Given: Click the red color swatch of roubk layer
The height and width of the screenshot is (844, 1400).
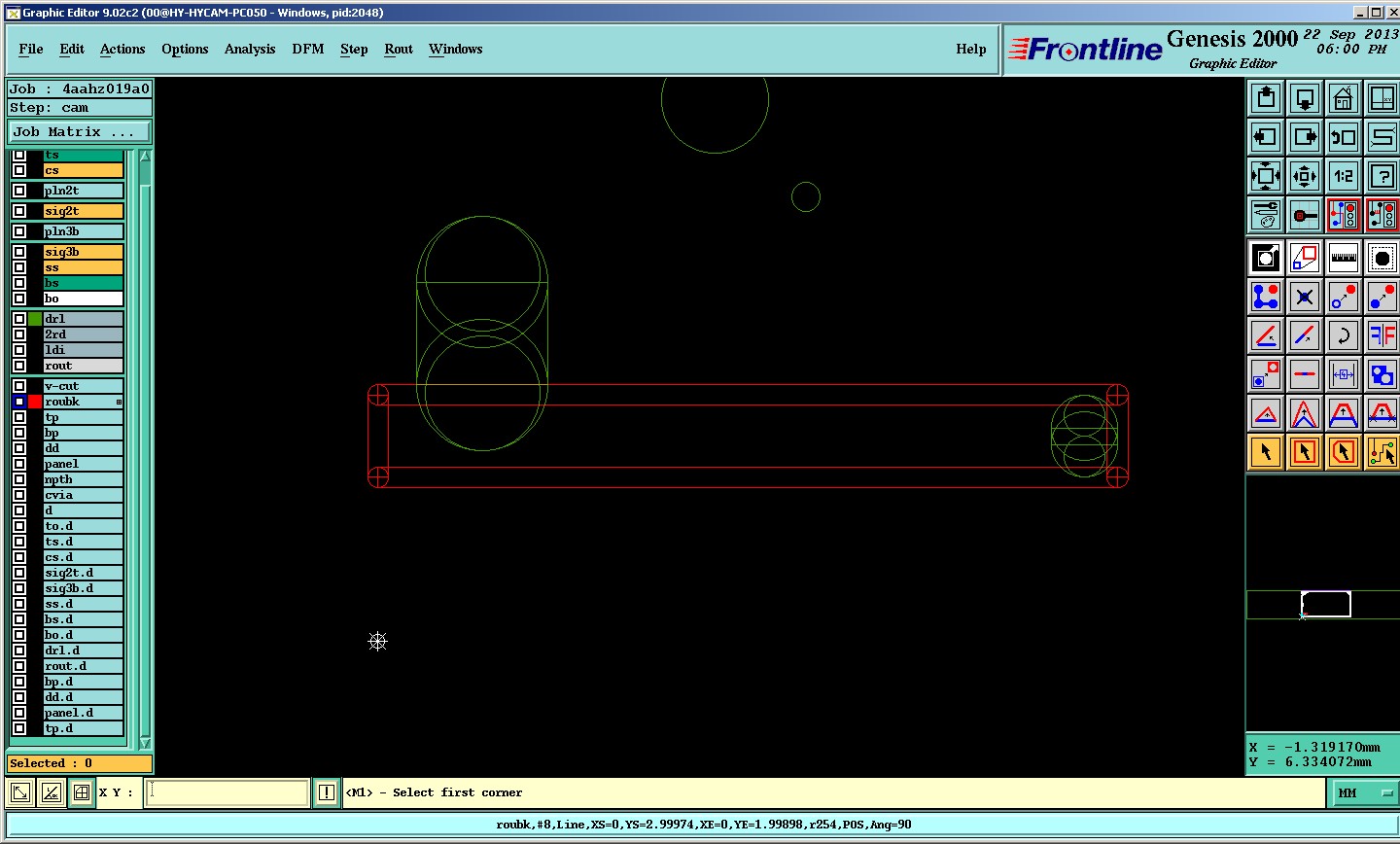Looking at the screenshot, I should tap(35, 402).
